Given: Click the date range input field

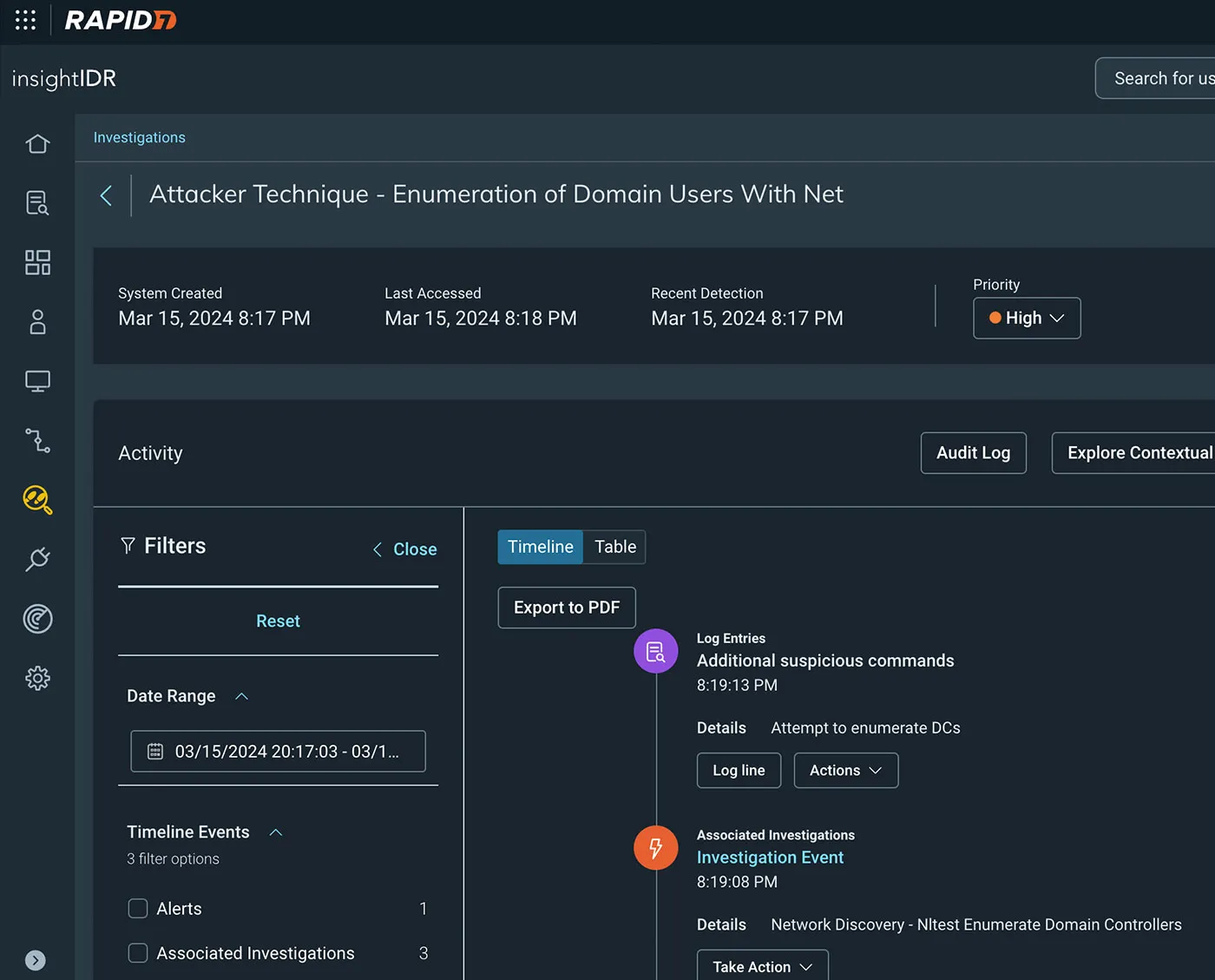Looking at the screenshot, I should (x=278, y=751).
